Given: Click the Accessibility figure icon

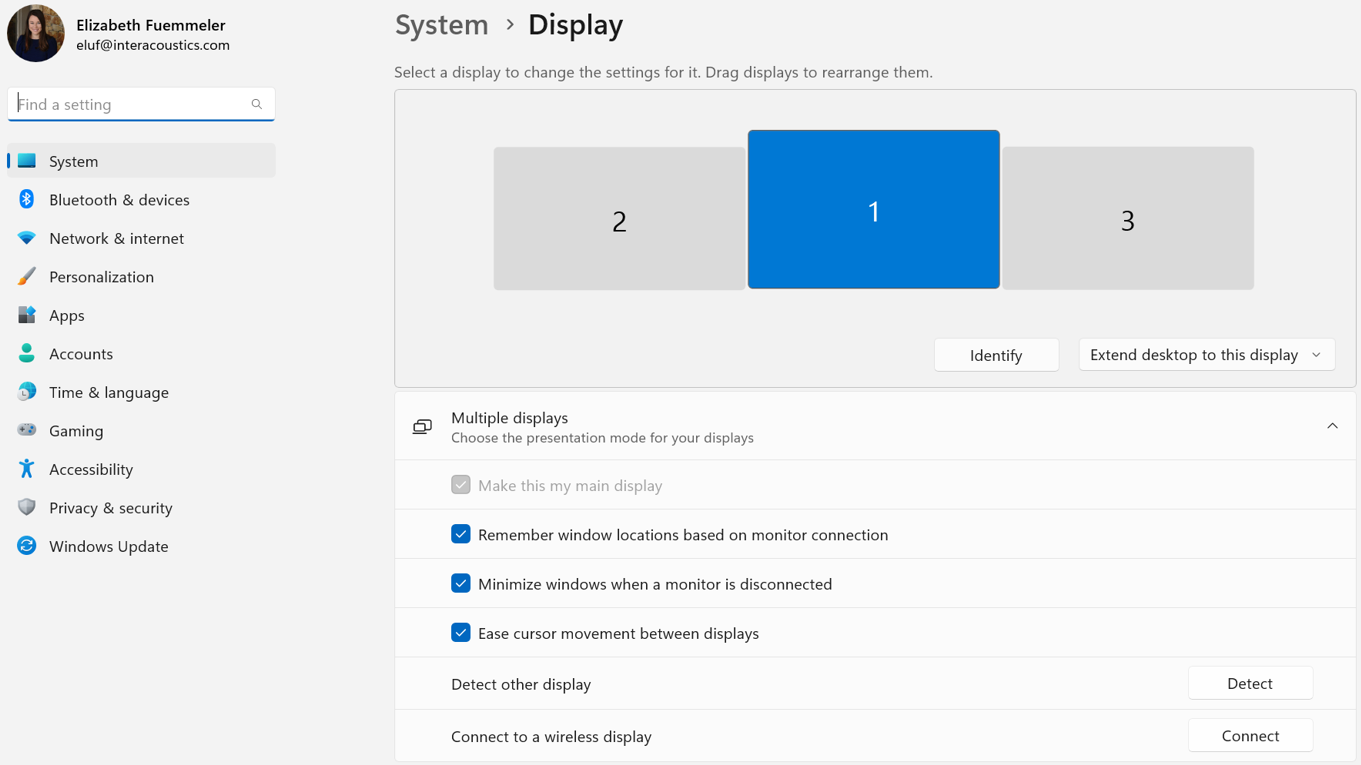Looking at the screenshot, I should point(27,469).
